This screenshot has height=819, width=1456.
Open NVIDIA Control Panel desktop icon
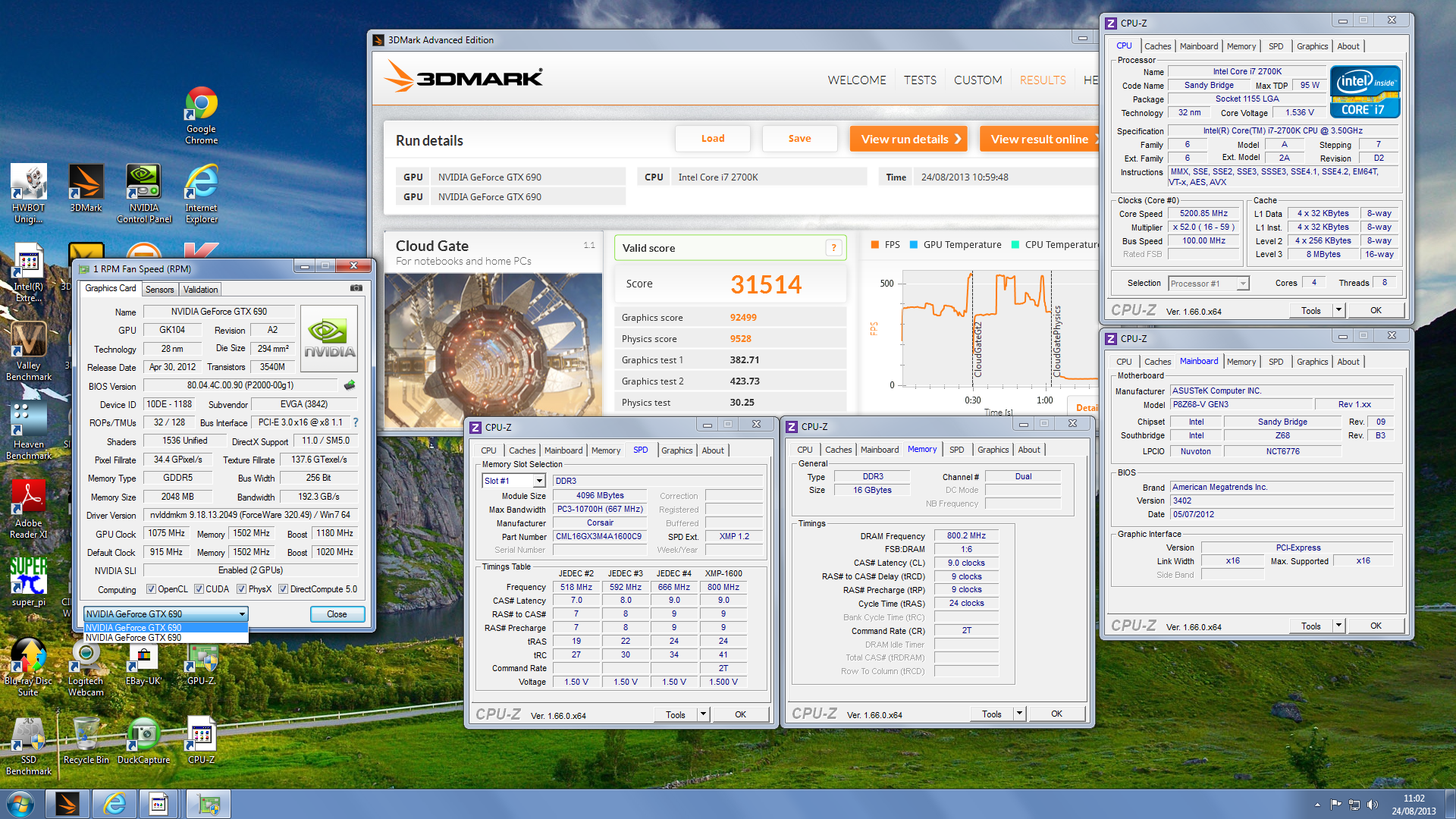144,193
